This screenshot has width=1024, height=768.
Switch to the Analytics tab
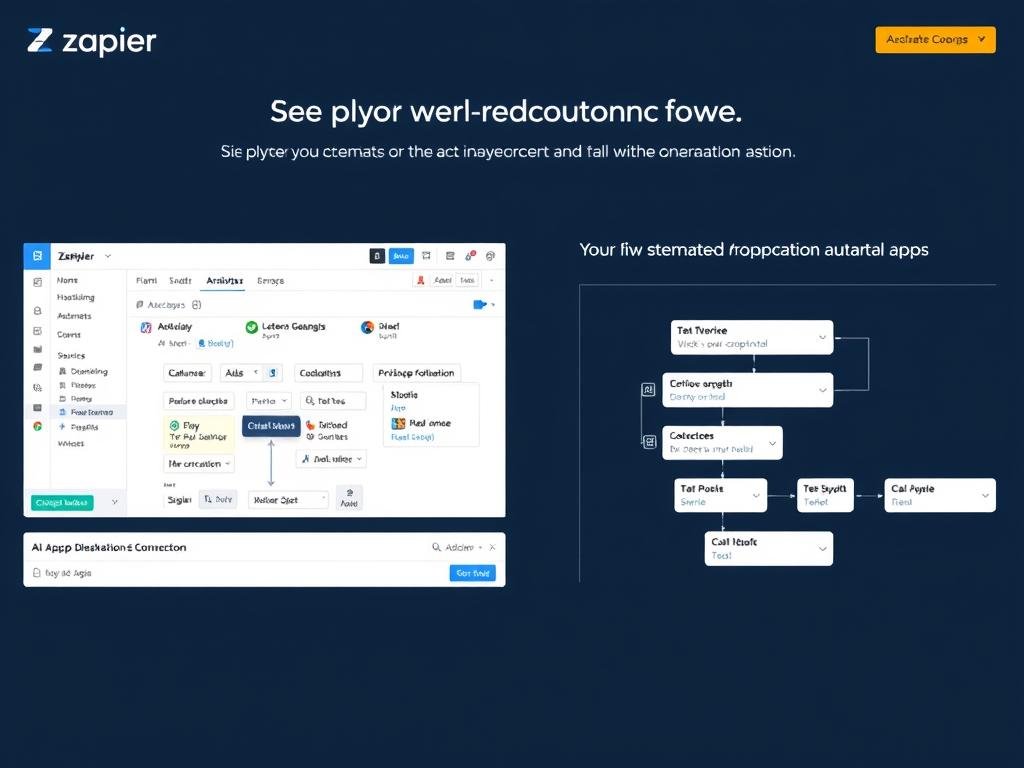[x=223, y=281]
